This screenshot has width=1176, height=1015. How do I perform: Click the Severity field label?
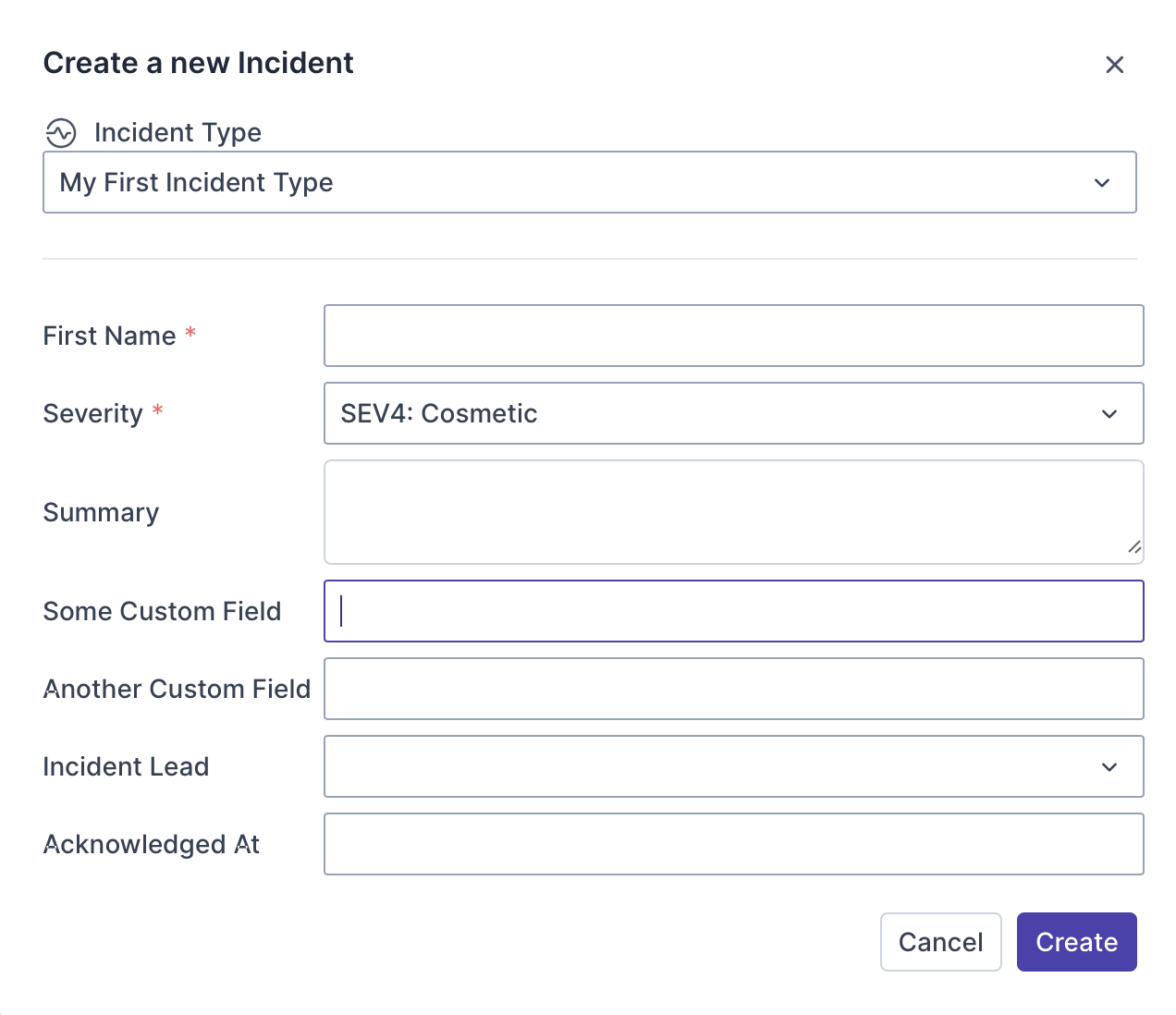pos(92,413)
